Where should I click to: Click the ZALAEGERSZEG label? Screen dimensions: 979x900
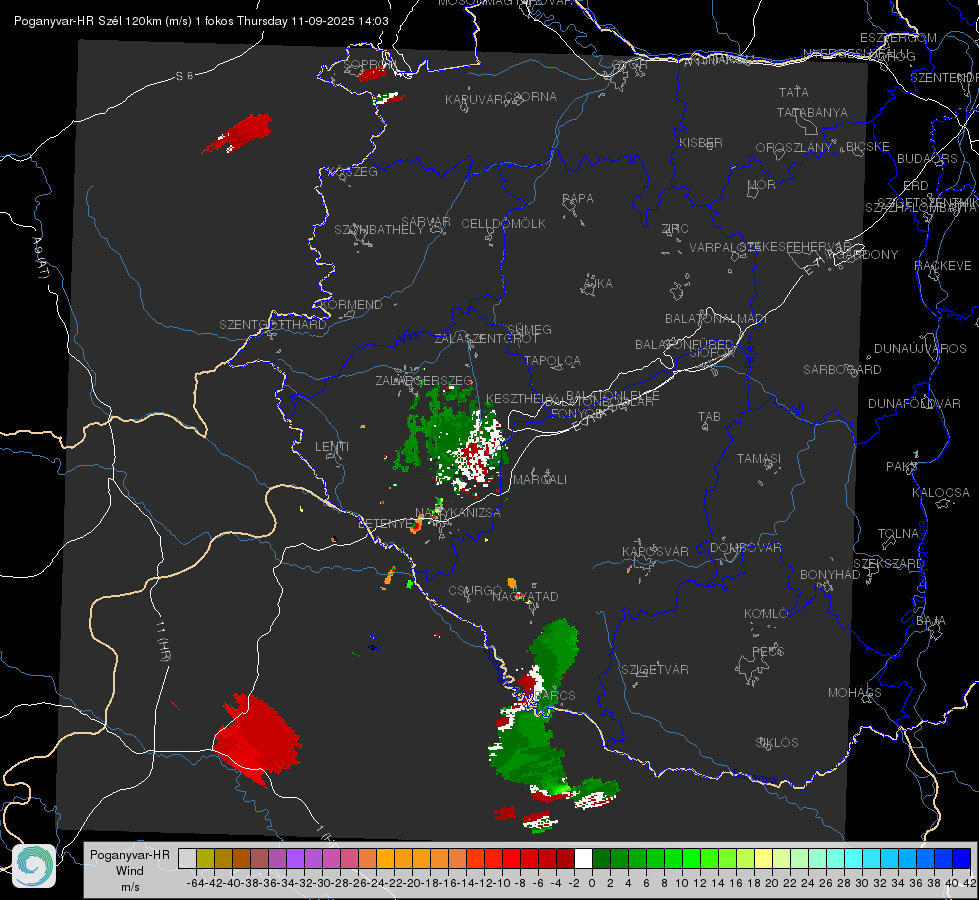tap(424, 380)
